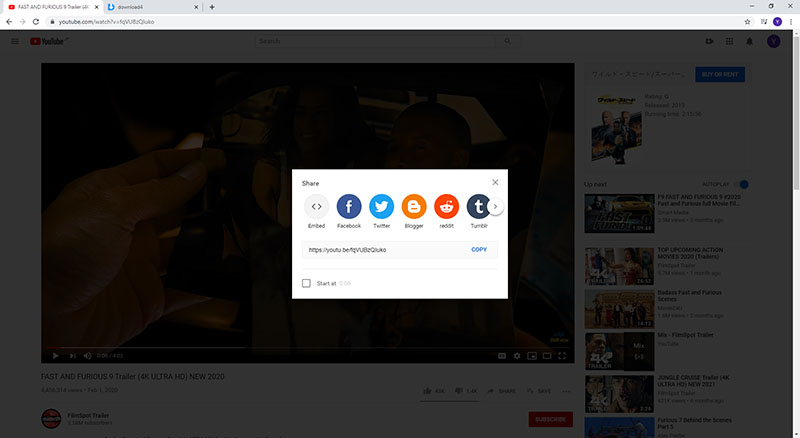This screenshot has width=800, height=438.
Task: Open Badass Fast and Furious Scenes video
Action: 619,309
